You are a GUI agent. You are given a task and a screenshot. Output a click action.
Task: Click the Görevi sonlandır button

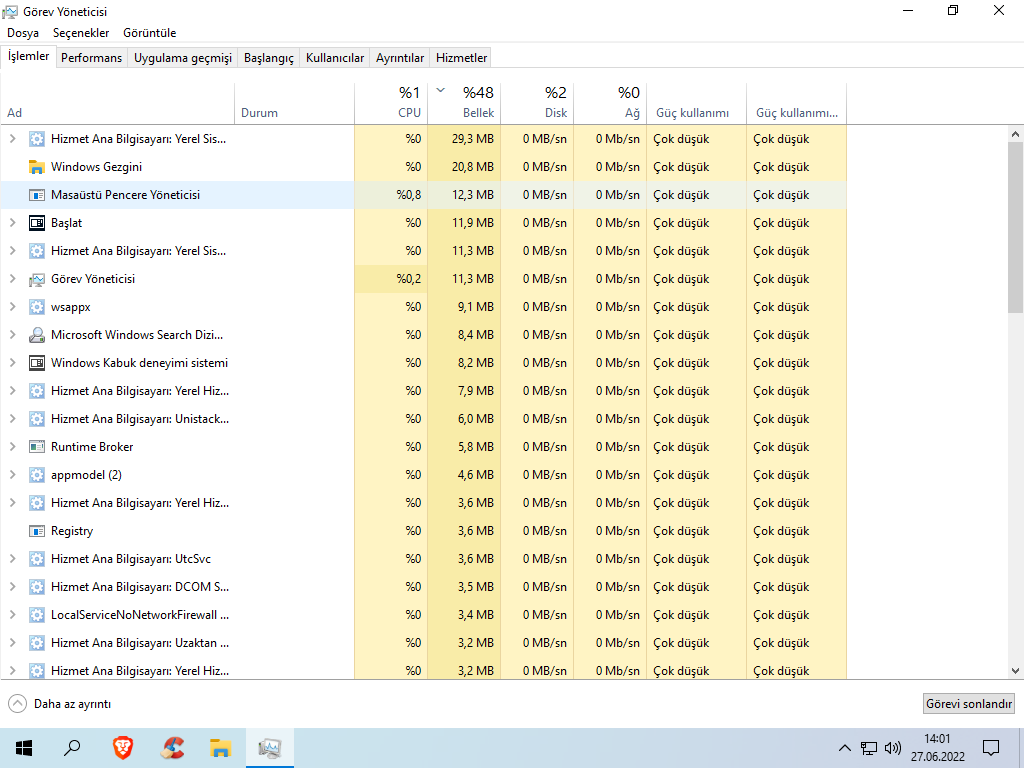click(969, 704)
